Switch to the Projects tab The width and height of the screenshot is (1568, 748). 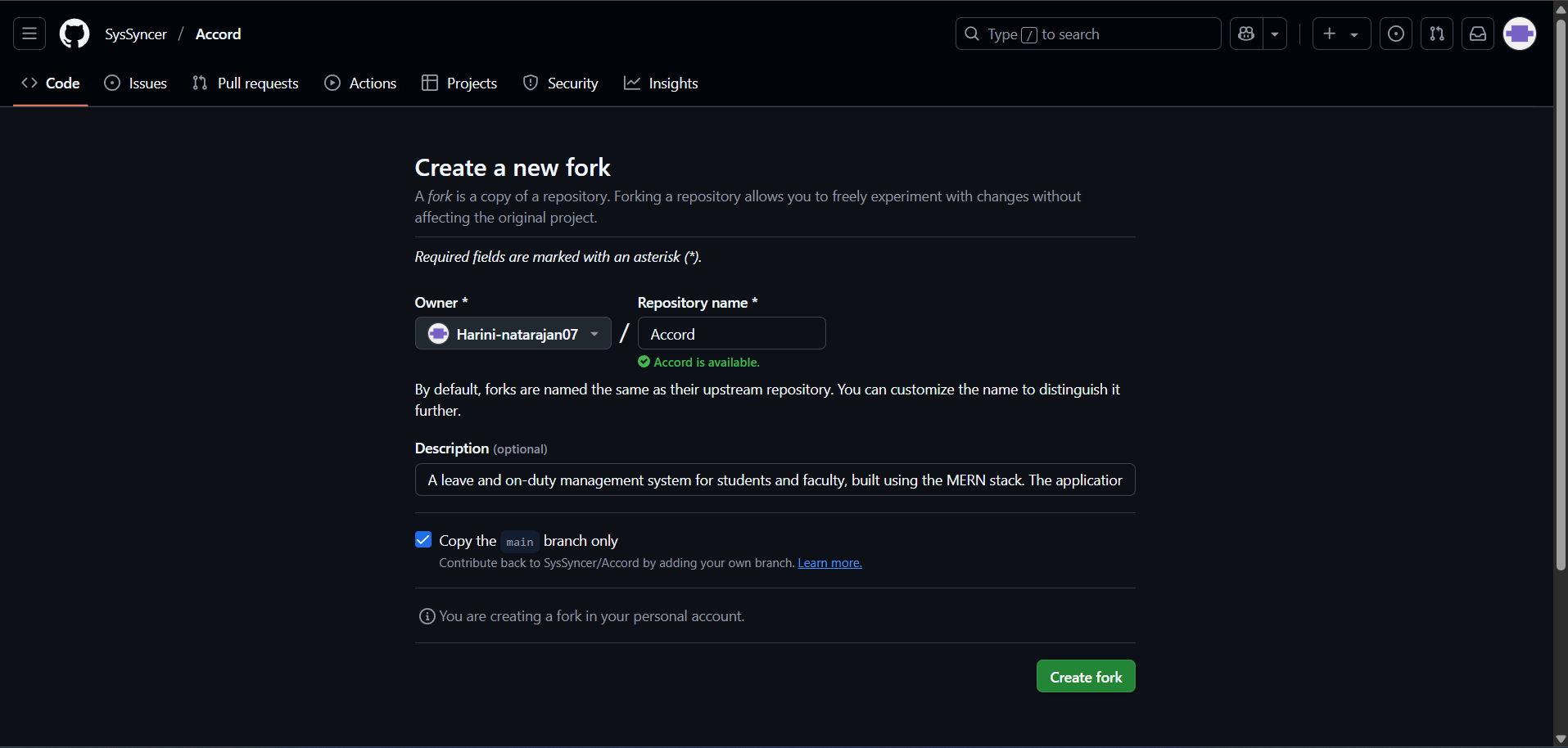click(x=459, y=83)
